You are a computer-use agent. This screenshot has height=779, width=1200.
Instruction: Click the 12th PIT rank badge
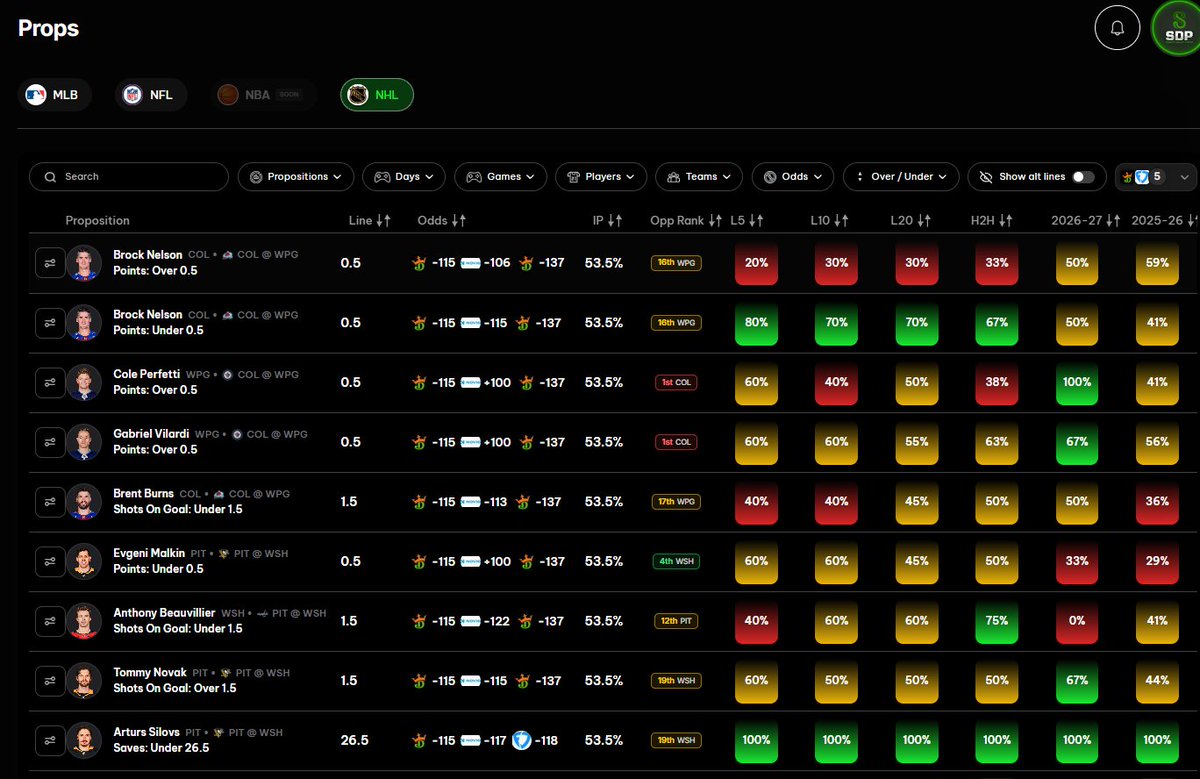tap(677, 621)
